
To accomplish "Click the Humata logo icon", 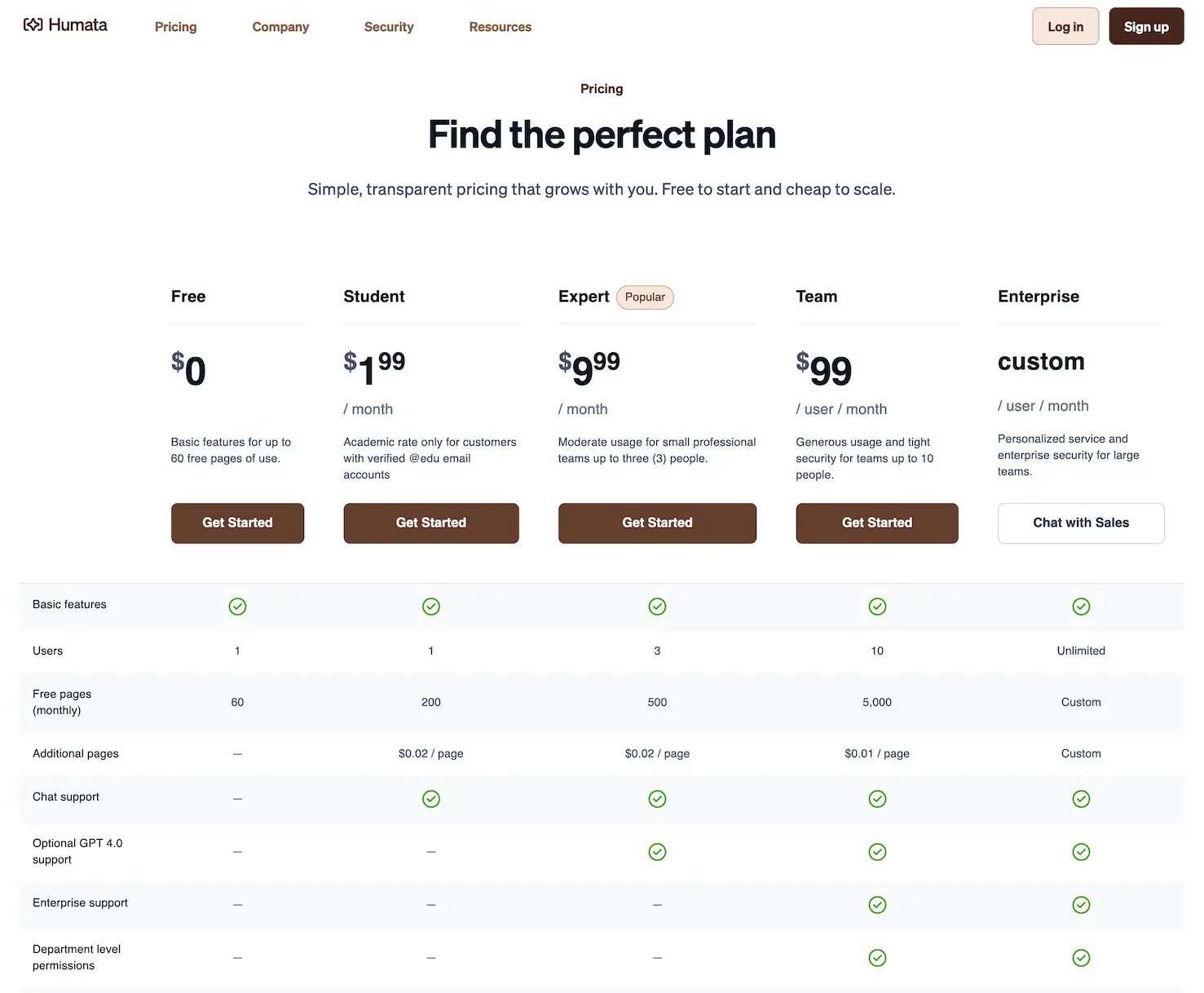I will (32, 24).
